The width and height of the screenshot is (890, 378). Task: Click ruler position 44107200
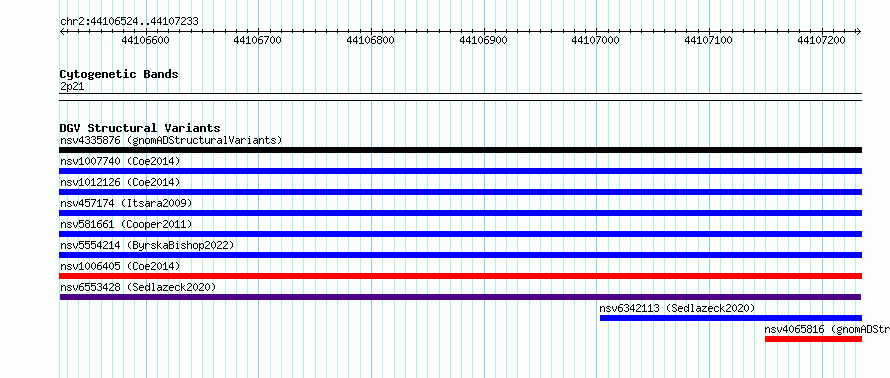pos(822,40)
